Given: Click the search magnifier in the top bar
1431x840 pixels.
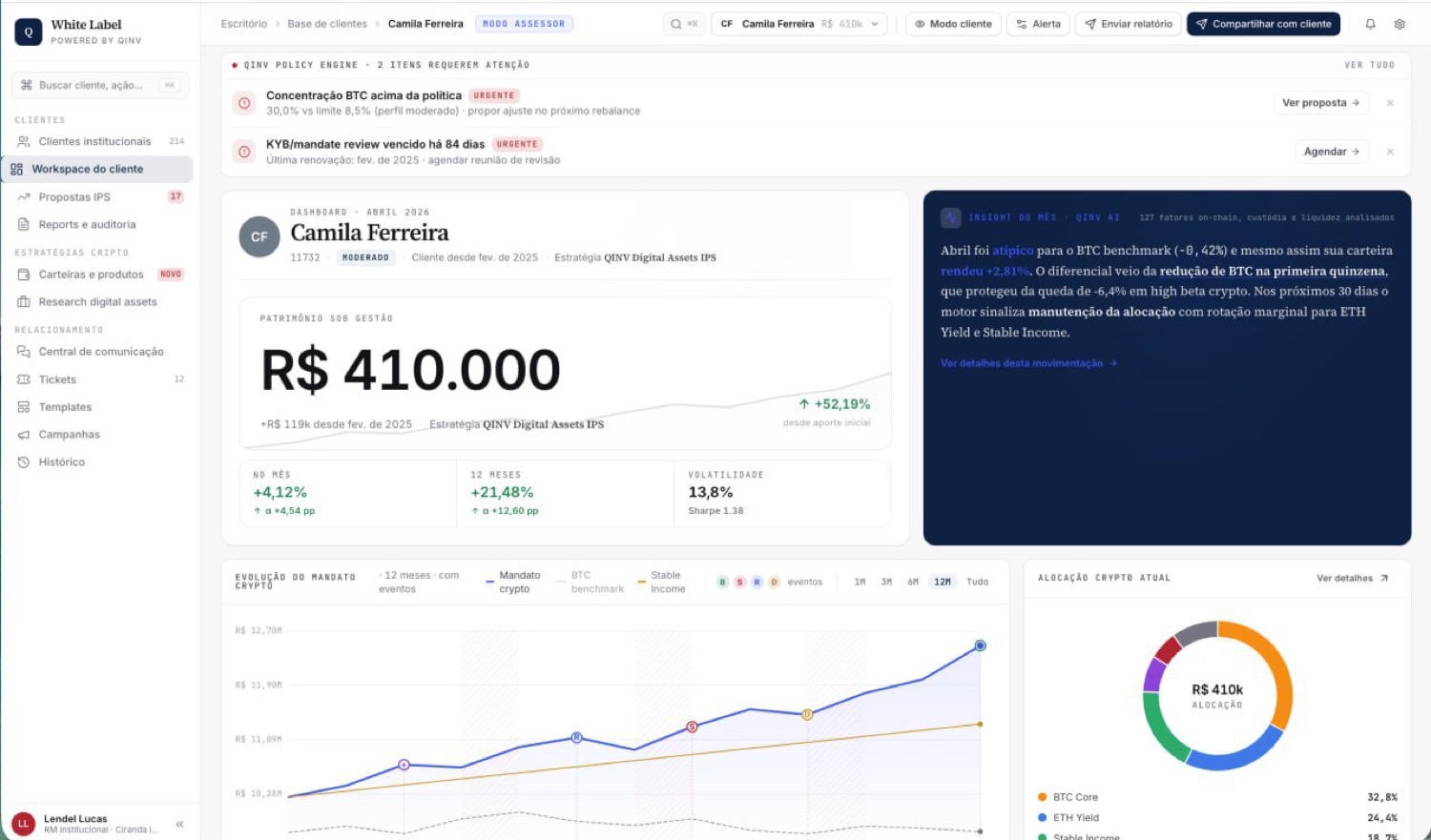Looking at the screenshot, I should pyautogui.click(x=675, y=24).
